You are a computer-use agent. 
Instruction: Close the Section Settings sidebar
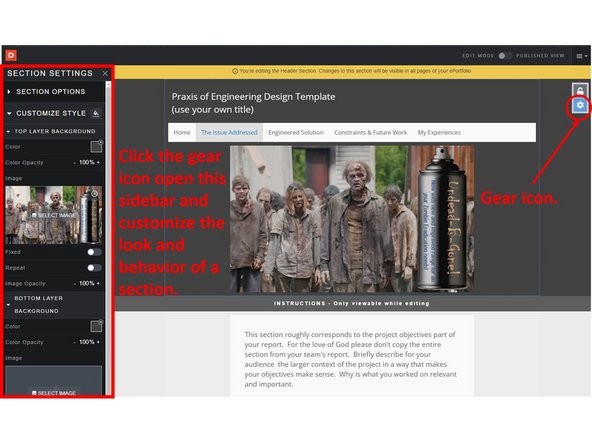pyautogui.click(x=105, y=73)
